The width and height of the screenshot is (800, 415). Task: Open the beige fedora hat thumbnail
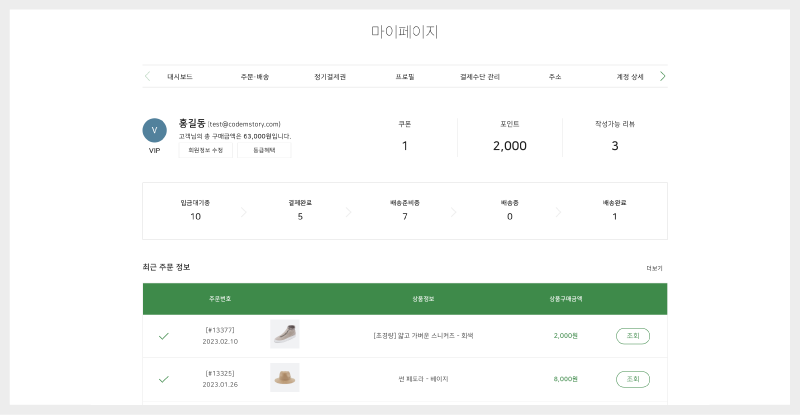click(285, 378)
